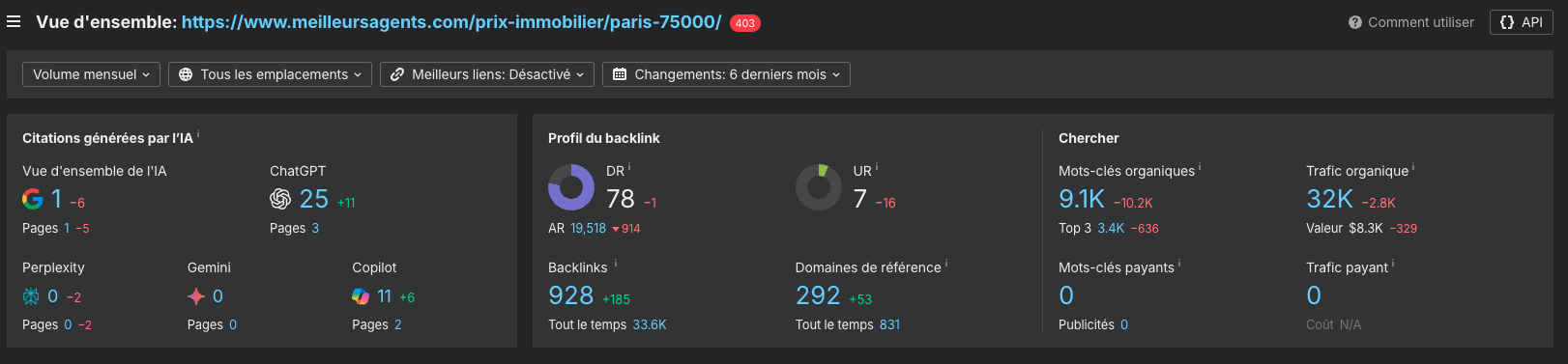Open paid keywords value 0
1568x364 pixels.
[1066, 295]
